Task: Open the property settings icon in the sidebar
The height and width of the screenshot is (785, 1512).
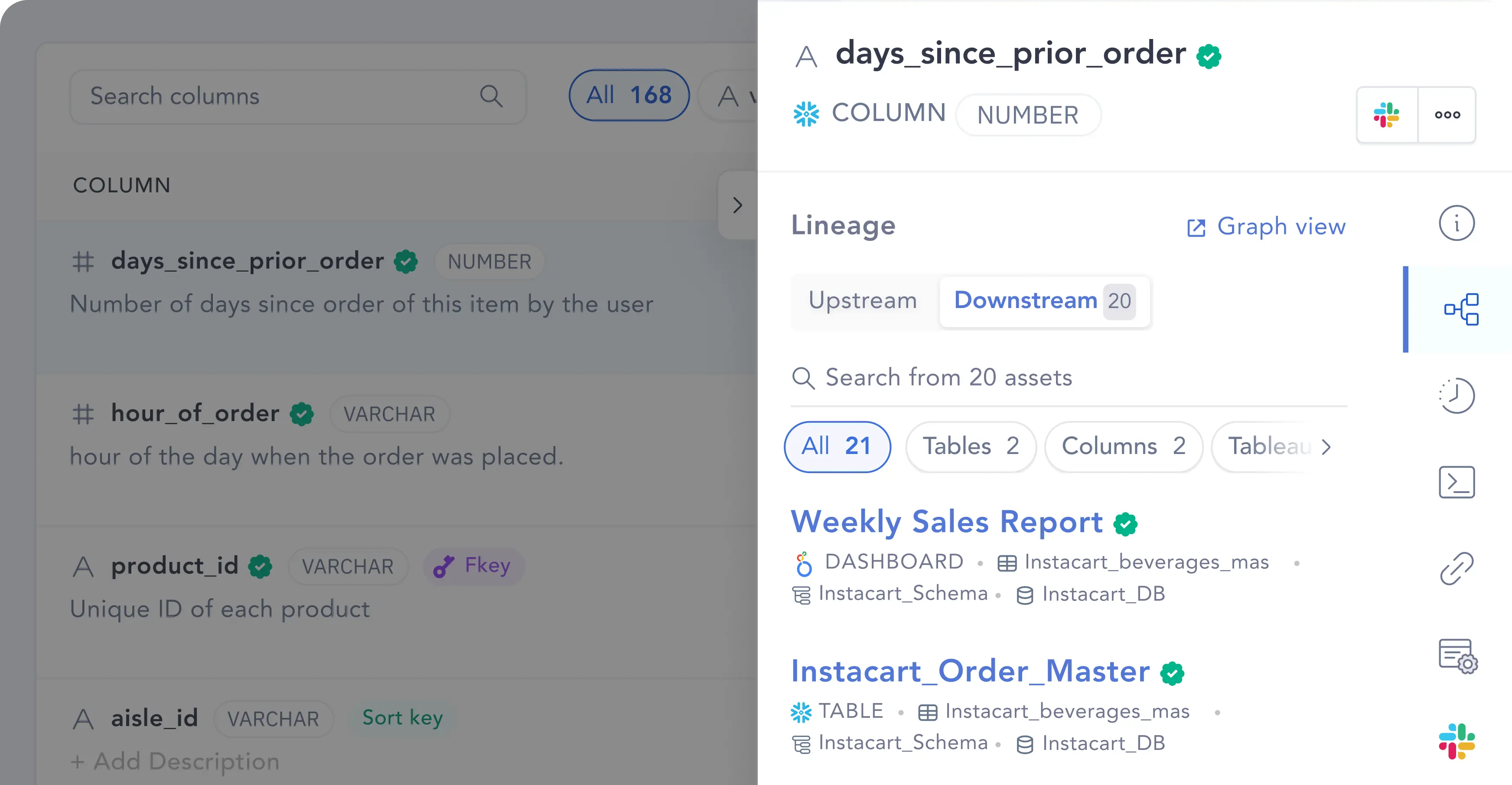Action: point(1458,656)
